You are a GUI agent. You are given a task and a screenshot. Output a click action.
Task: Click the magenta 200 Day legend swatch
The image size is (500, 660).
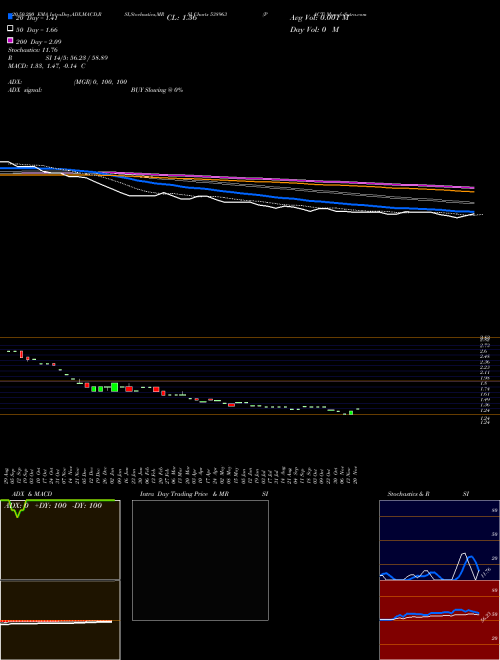10,40
